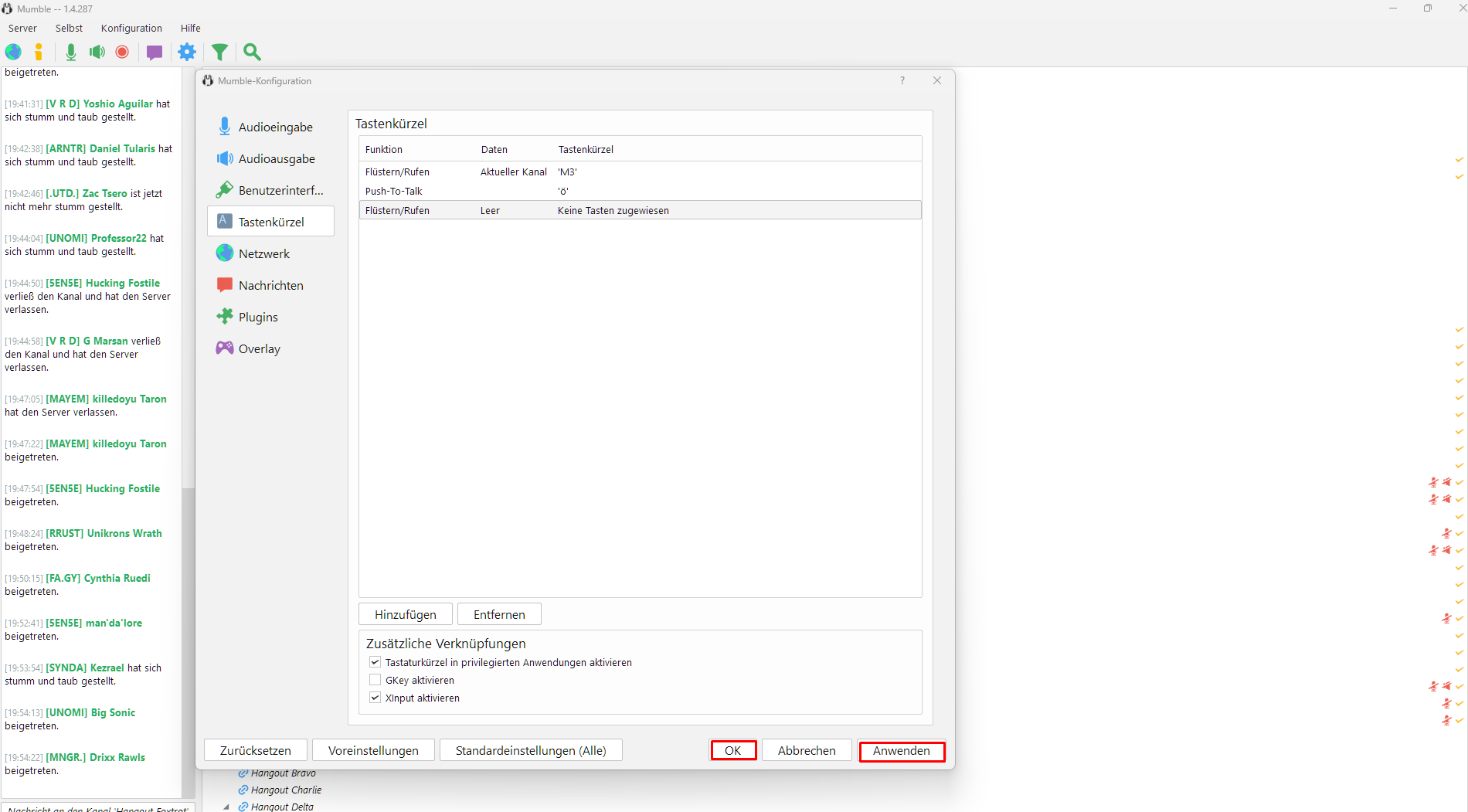Click the Benutzerinterface brush icon
This screenshot has width=1468, height=812.
(225, 189)
